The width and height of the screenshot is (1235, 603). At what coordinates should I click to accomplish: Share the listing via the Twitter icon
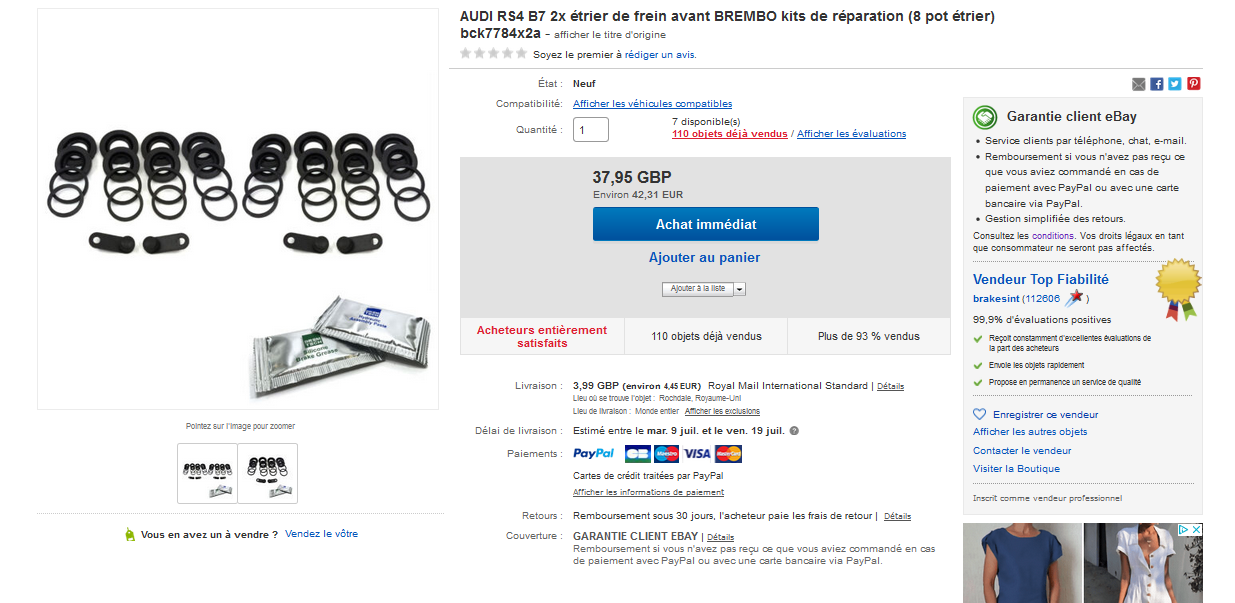click(1175, 84)
